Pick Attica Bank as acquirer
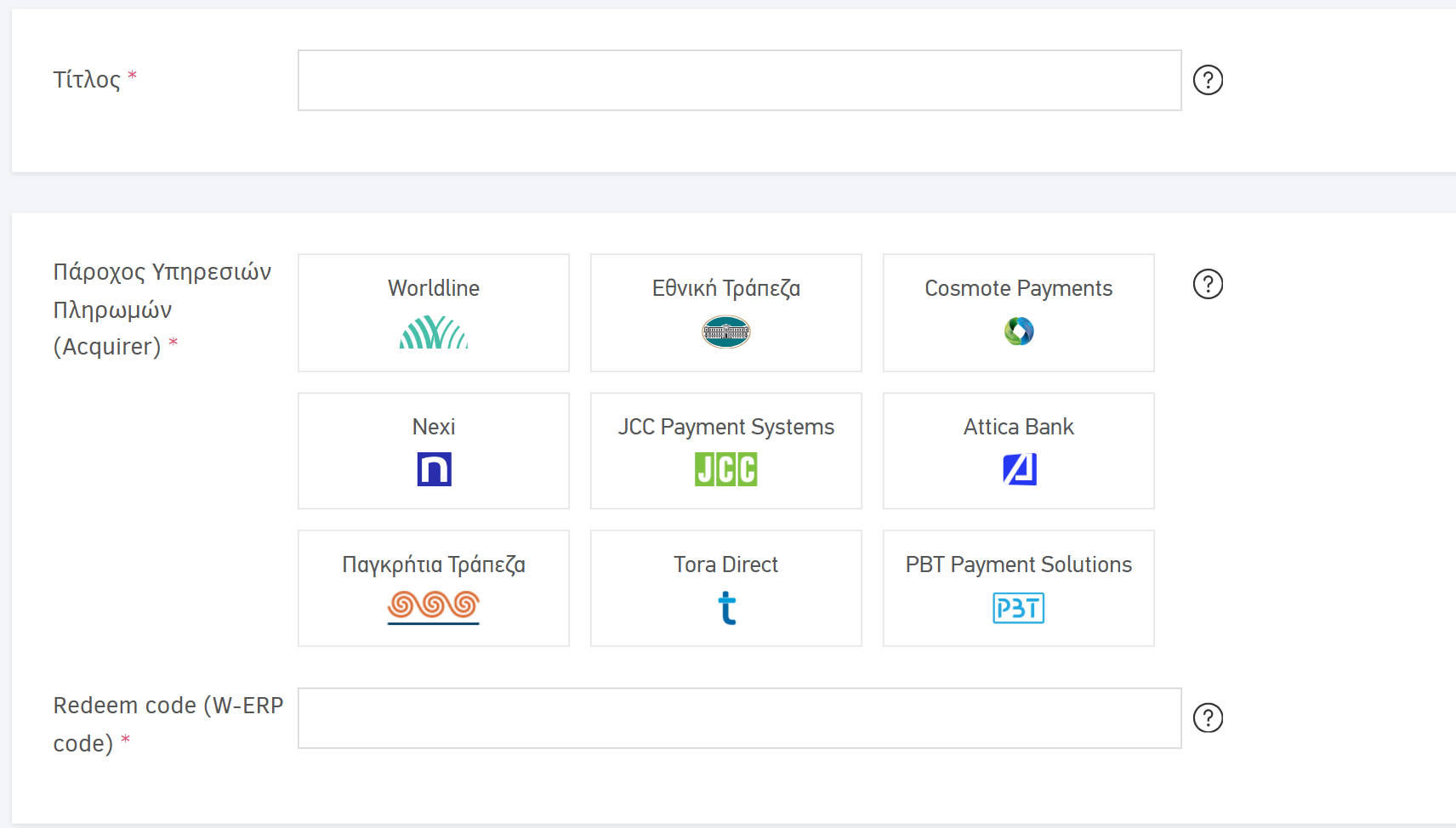Screen dimensions: 1456x828 pyautogui.click(x=1019, y=451)
